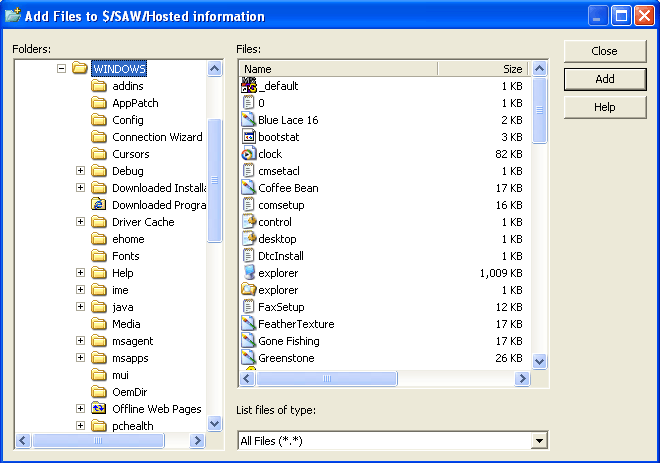Click the bootstat file icon
Screen dimensions: 660x463
click(249, 137)
